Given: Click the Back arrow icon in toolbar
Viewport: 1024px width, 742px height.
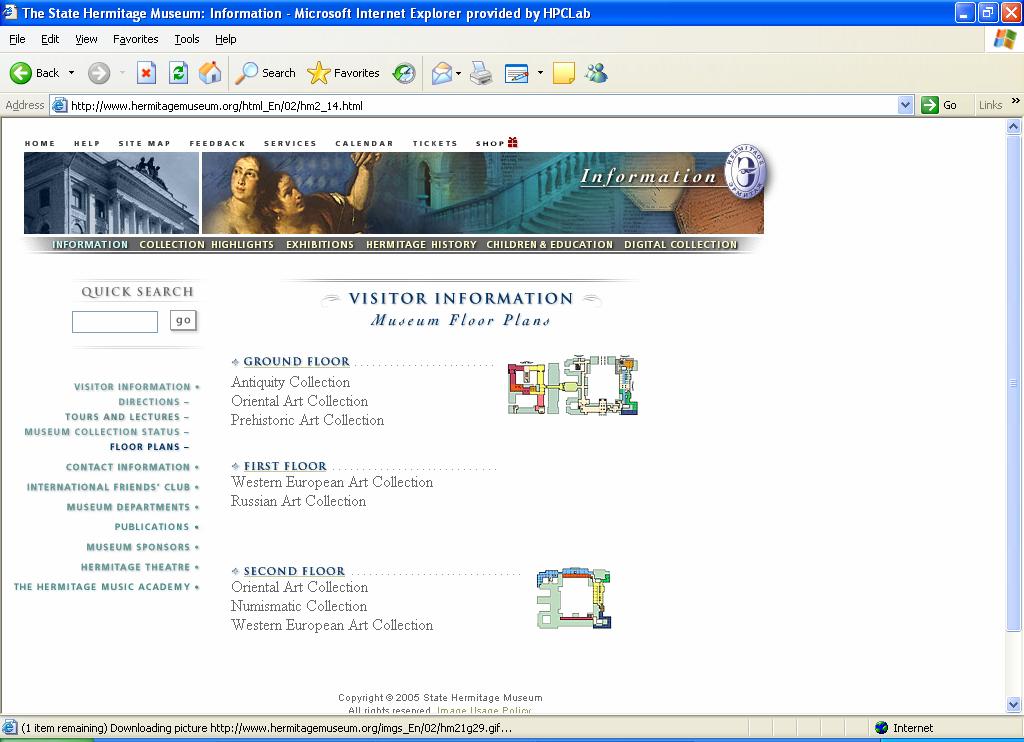Looking at the screenshot, I should pyautogui.click(x=21, y=73).
